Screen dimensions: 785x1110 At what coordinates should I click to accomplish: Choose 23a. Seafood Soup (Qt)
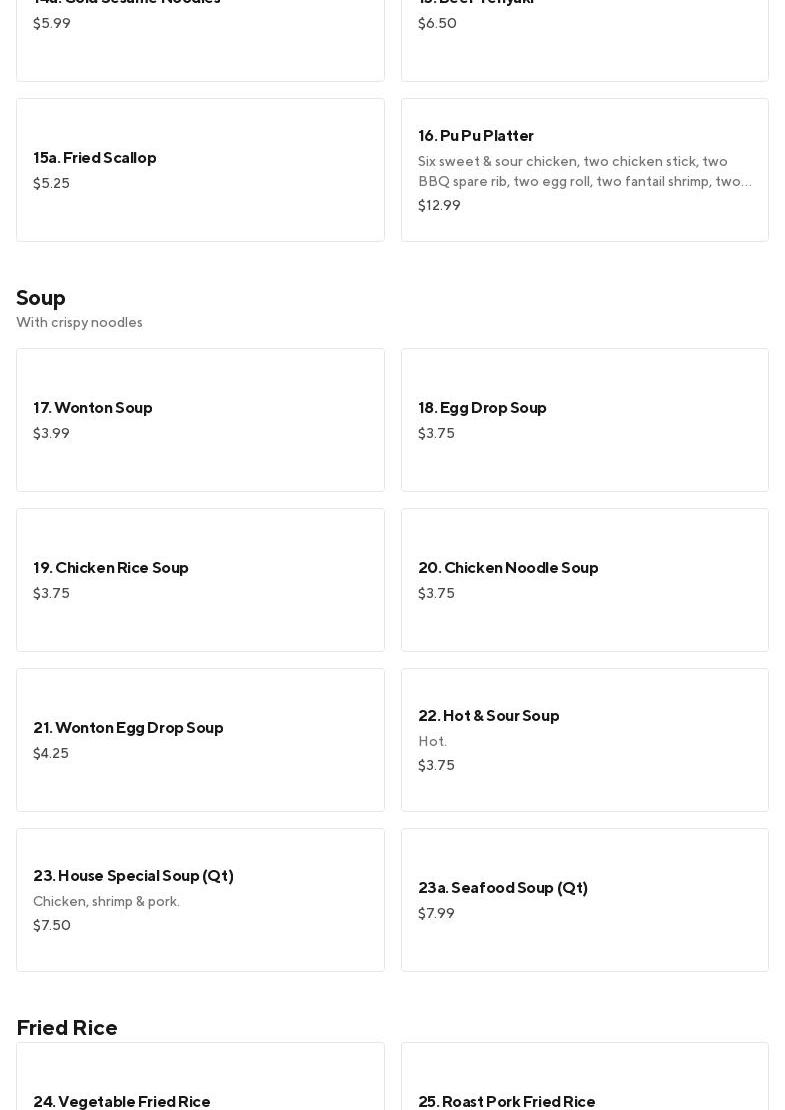[x=584, y=899]
